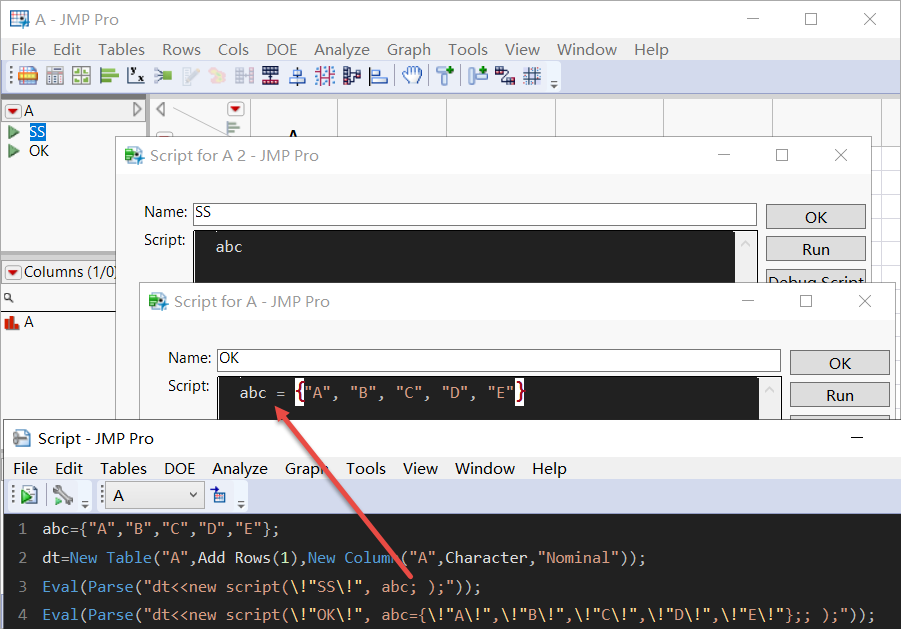Click the red-blue cells with zigzag arrow icon
The height and width of the screenshot is (629, 901).
point(505,75)
